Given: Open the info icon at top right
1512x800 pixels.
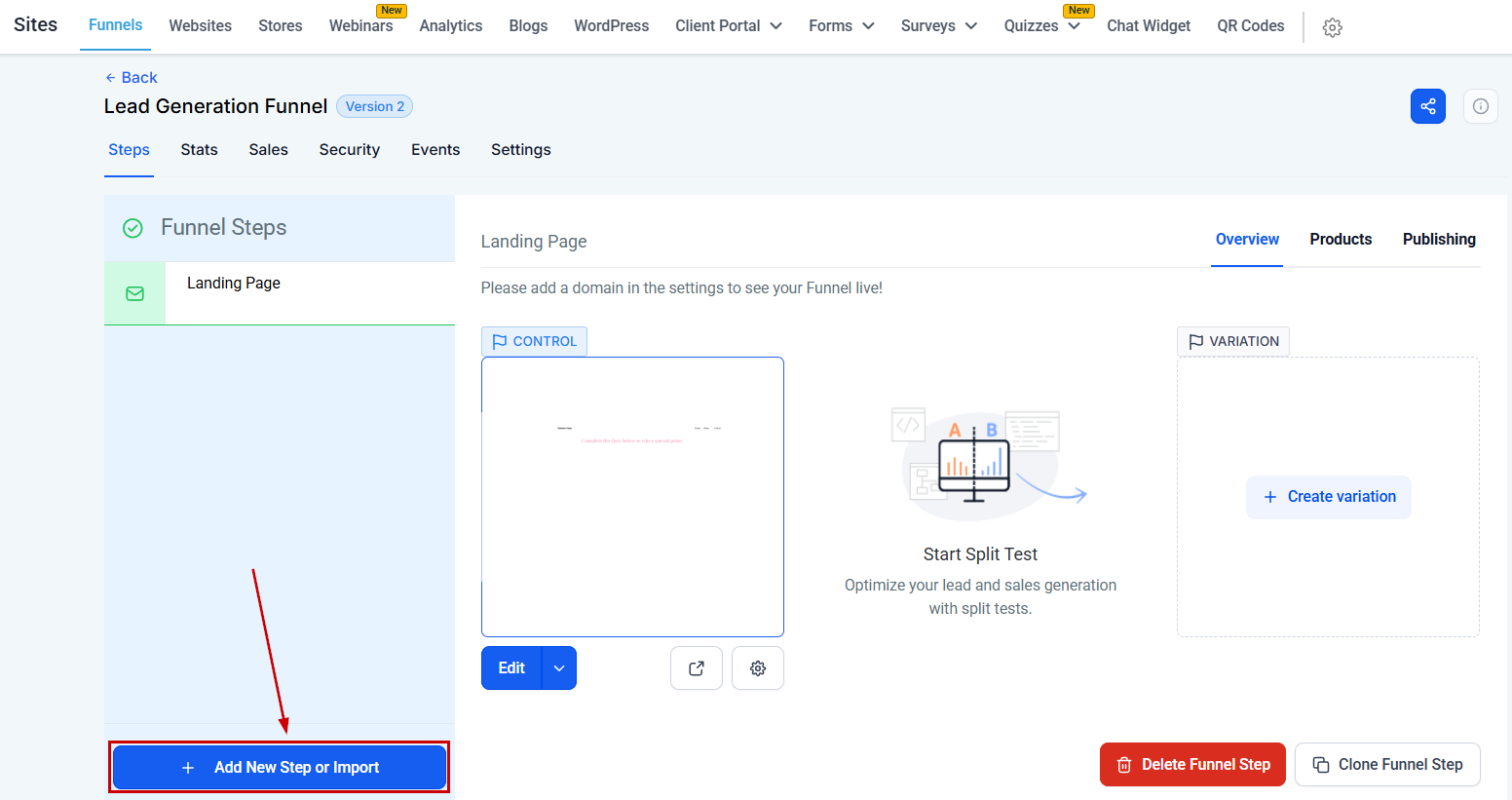Looking at the screenshot, I should point(1480,106).
